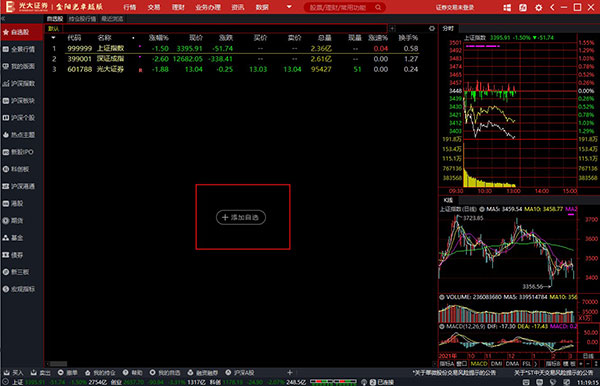Toggle the VOLUME indicator settings circle icon

[442, 296]
